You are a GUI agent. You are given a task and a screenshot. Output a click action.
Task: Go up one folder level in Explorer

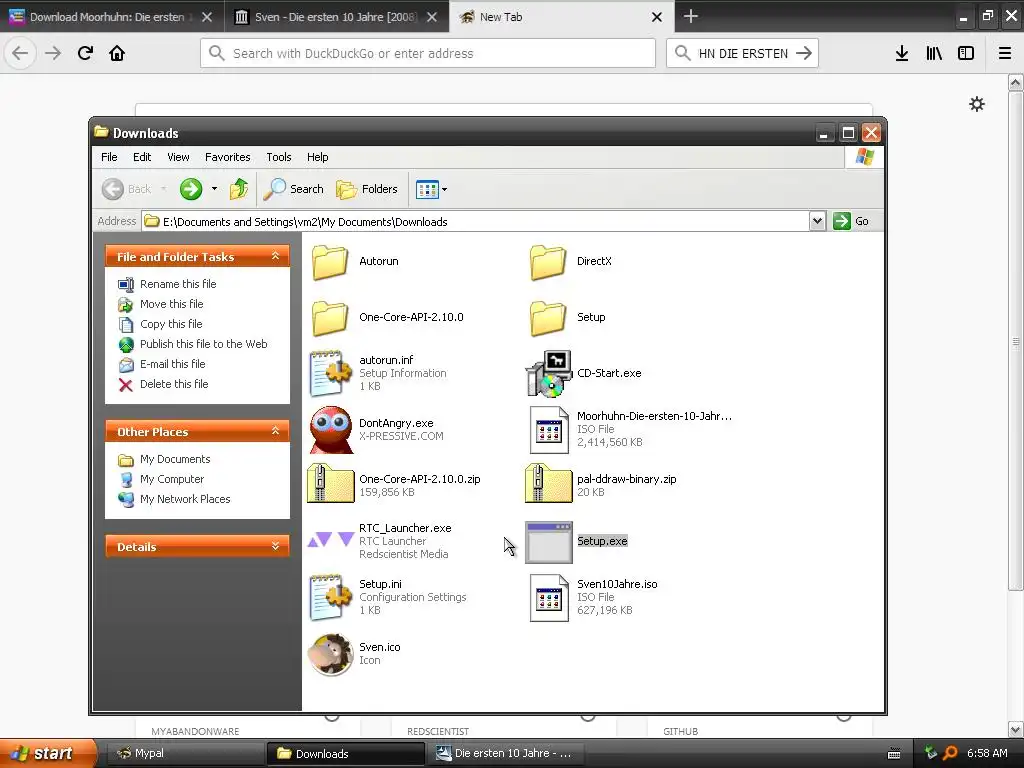click(239, 189)
